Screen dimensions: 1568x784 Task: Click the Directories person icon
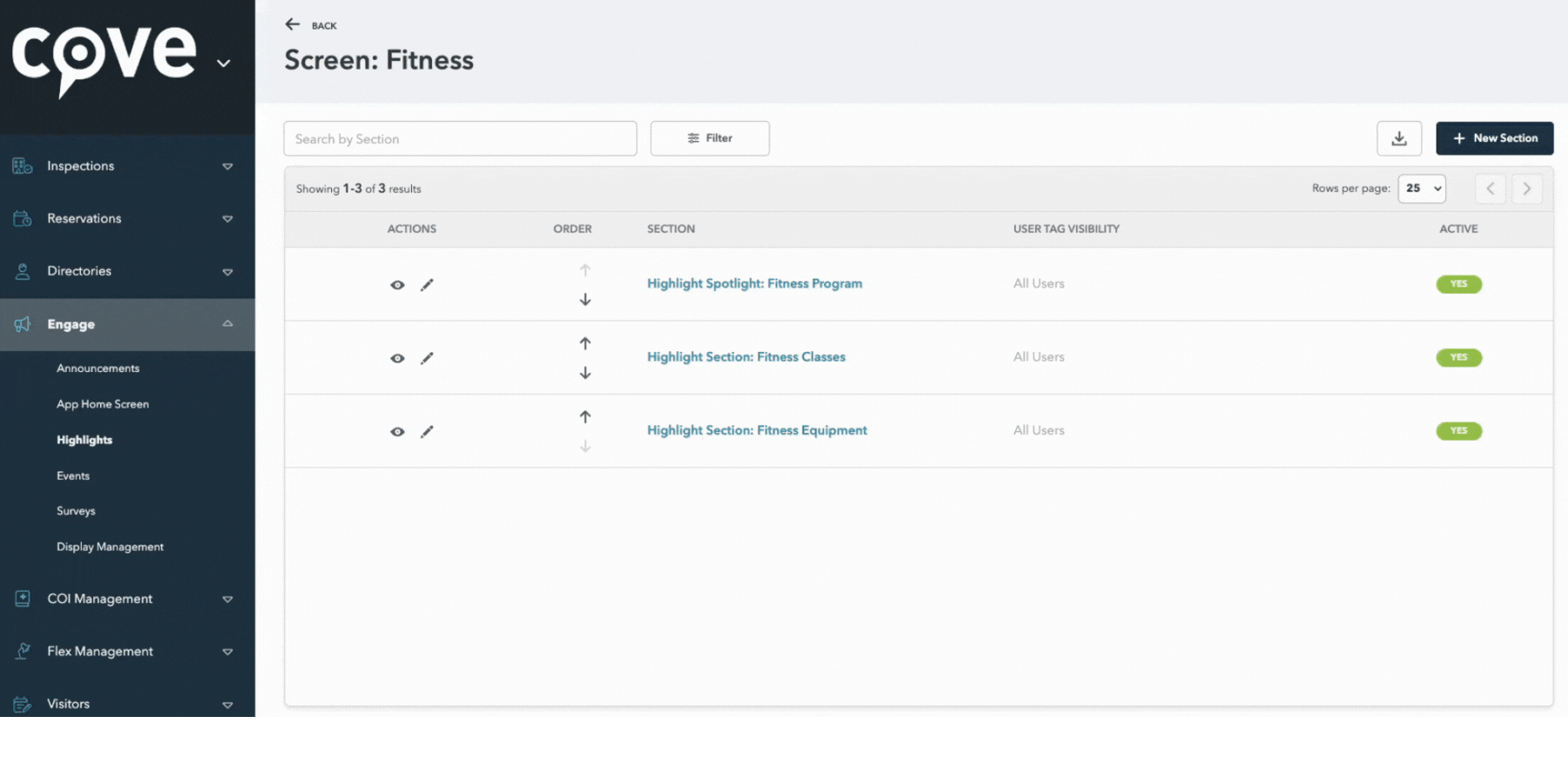[23, 271]
